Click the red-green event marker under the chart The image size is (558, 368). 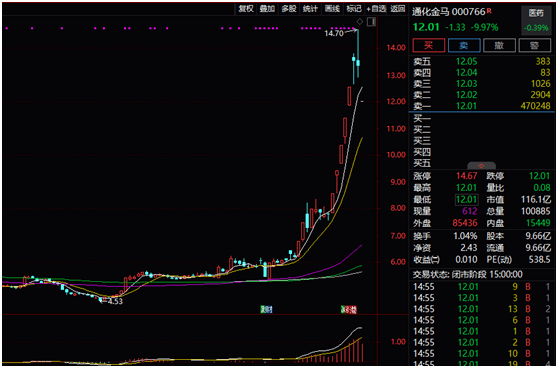[349, 309]
